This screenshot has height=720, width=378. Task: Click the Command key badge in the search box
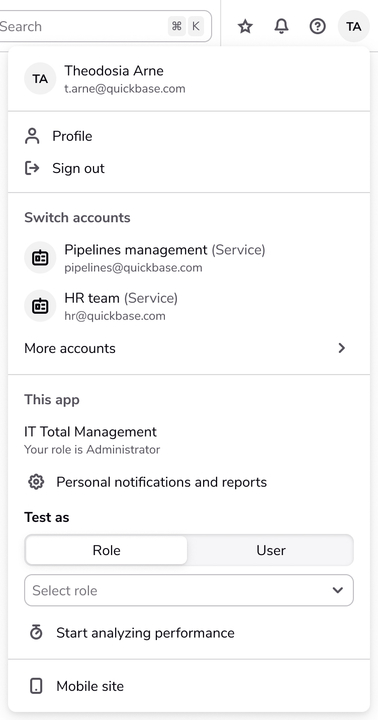coord(176,26)
